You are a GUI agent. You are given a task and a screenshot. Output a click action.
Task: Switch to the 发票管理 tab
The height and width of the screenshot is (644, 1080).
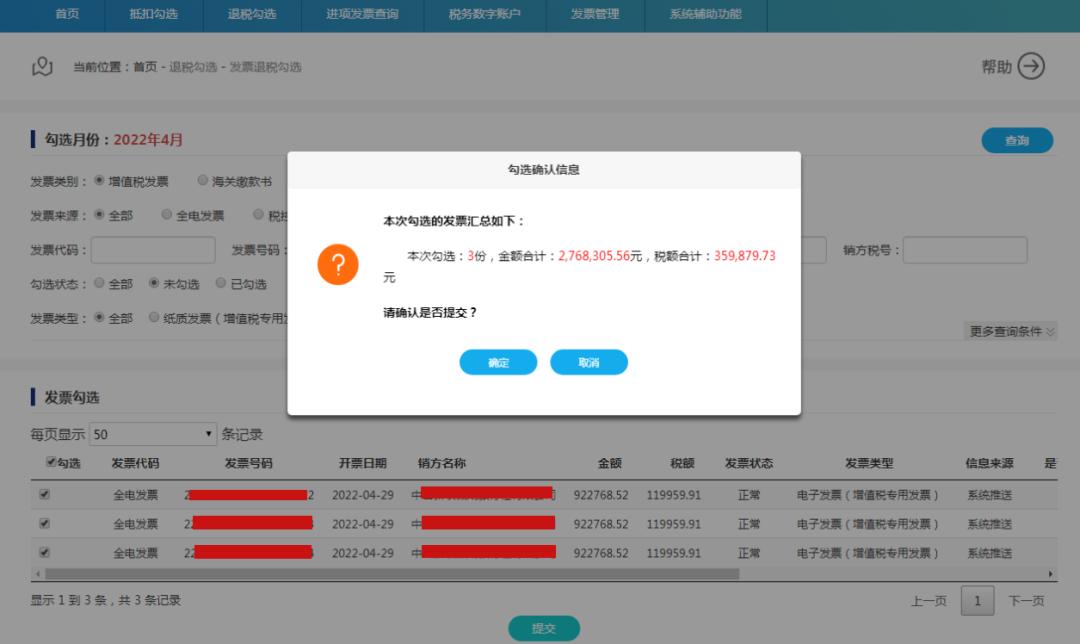coord(595,15)
